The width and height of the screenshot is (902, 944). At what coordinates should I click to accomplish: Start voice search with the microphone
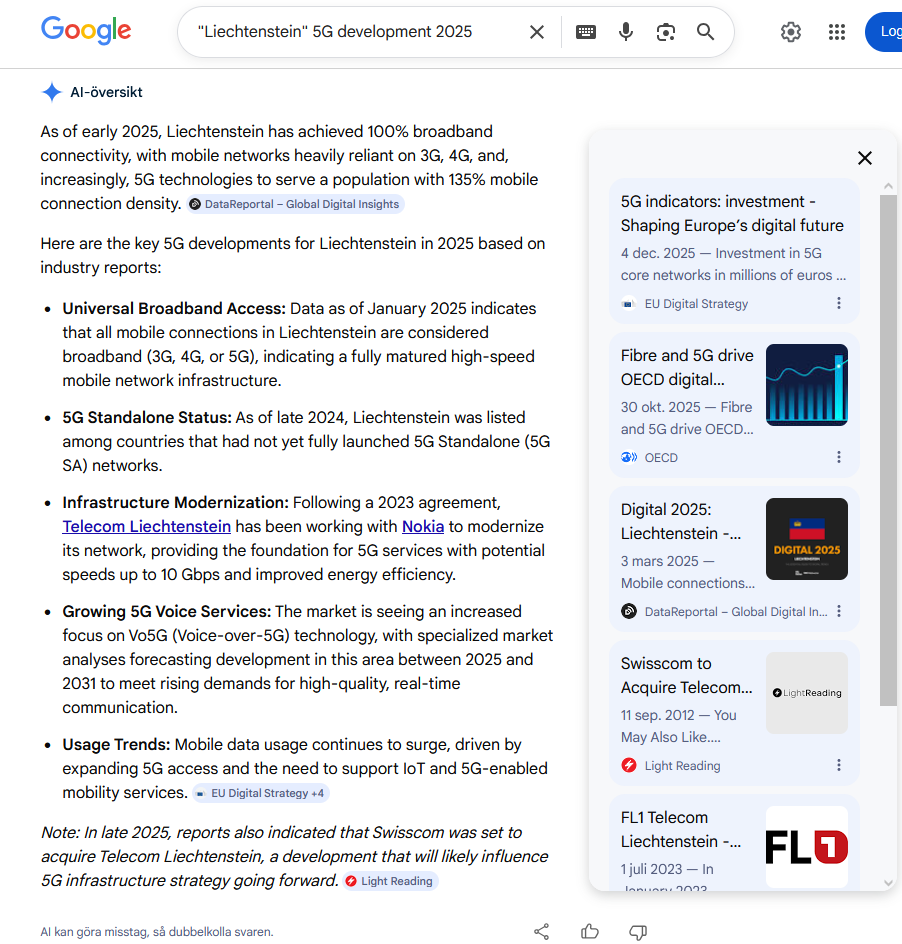click(x=626, y=32)
